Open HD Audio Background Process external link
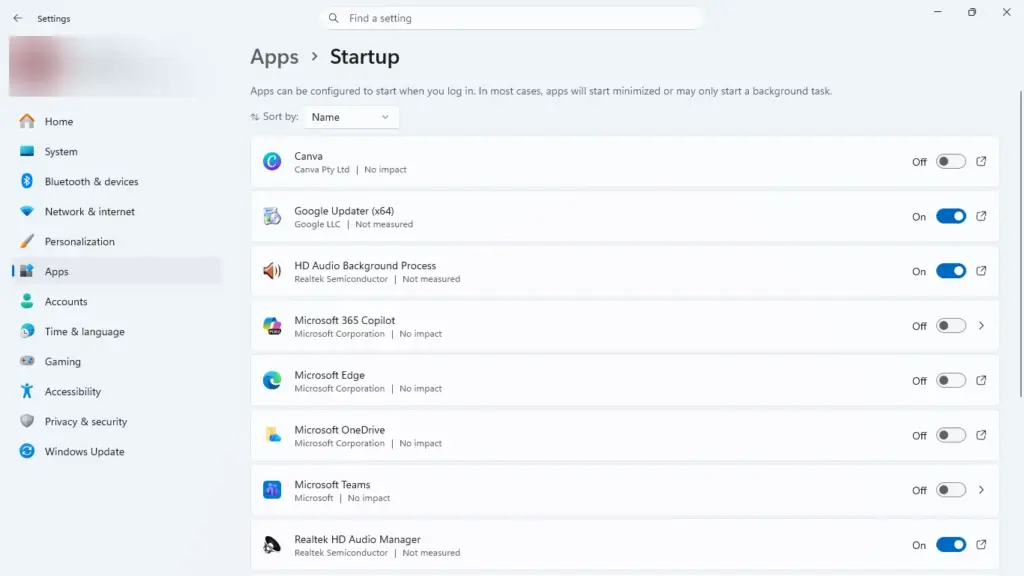This screenshot has height=576, width=1024. 981,271
